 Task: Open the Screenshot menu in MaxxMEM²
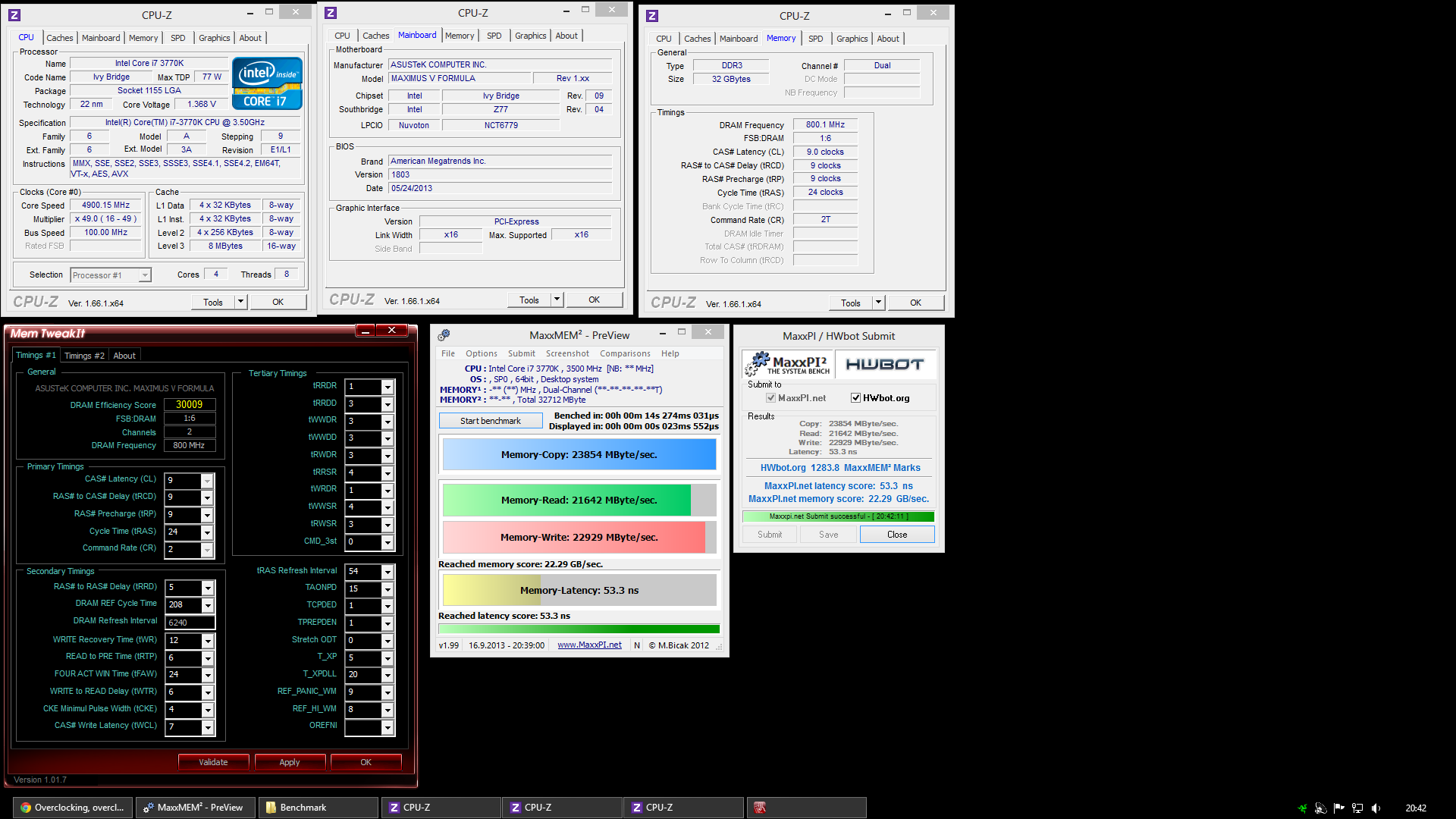[567, 353]
